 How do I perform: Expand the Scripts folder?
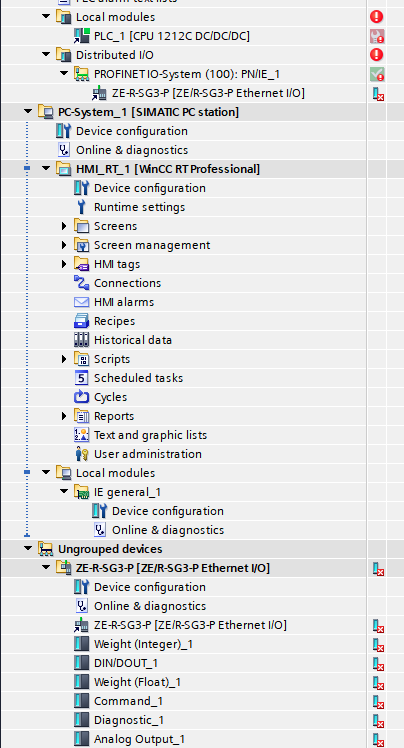click(64, 359)
